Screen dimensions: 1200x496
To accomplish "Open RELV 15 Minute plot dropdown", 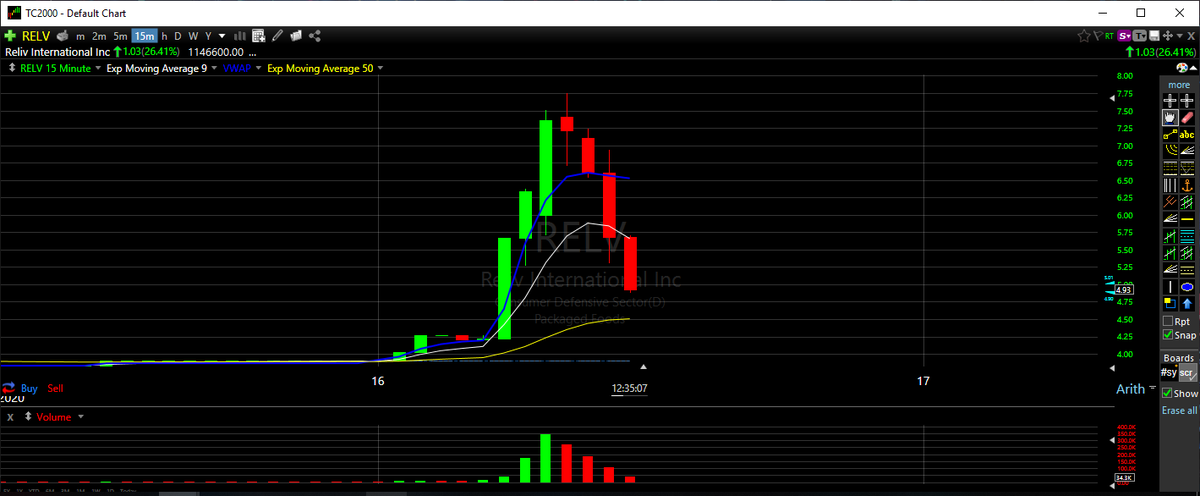I will 97,68.
